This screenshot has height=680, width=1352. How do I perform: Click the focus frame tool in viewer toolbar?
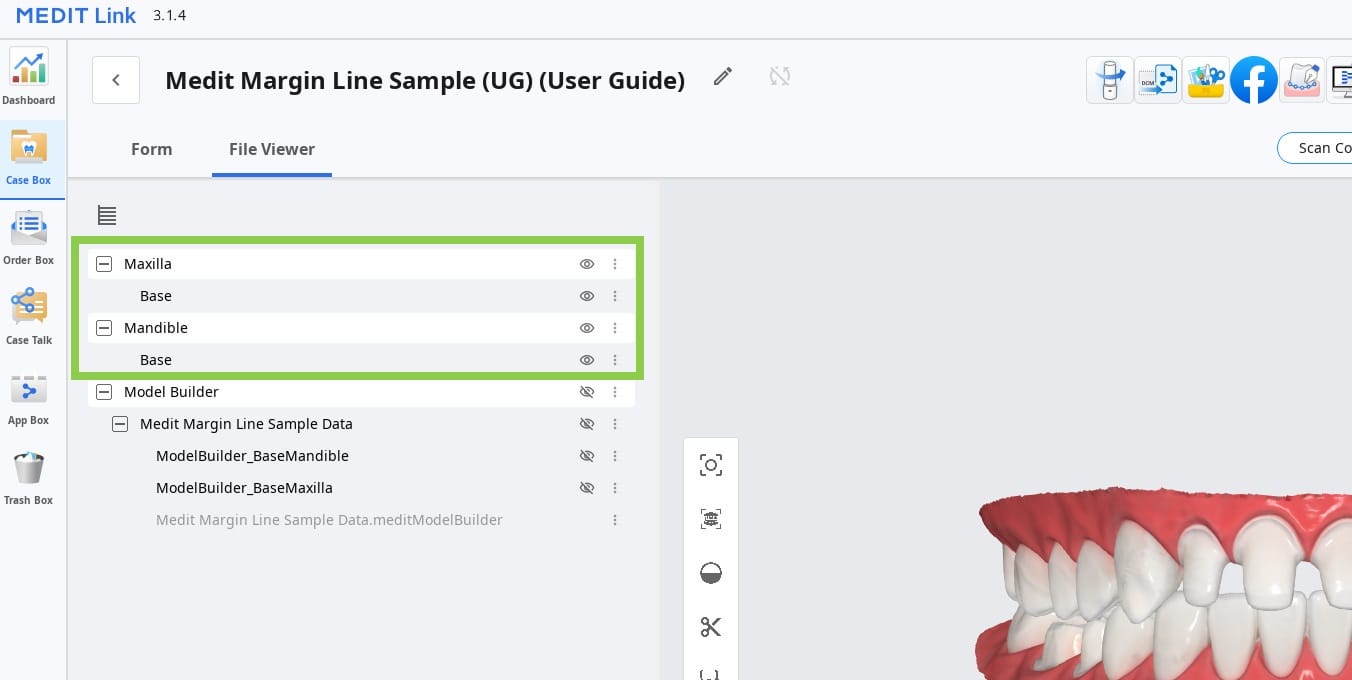[711, 465]
